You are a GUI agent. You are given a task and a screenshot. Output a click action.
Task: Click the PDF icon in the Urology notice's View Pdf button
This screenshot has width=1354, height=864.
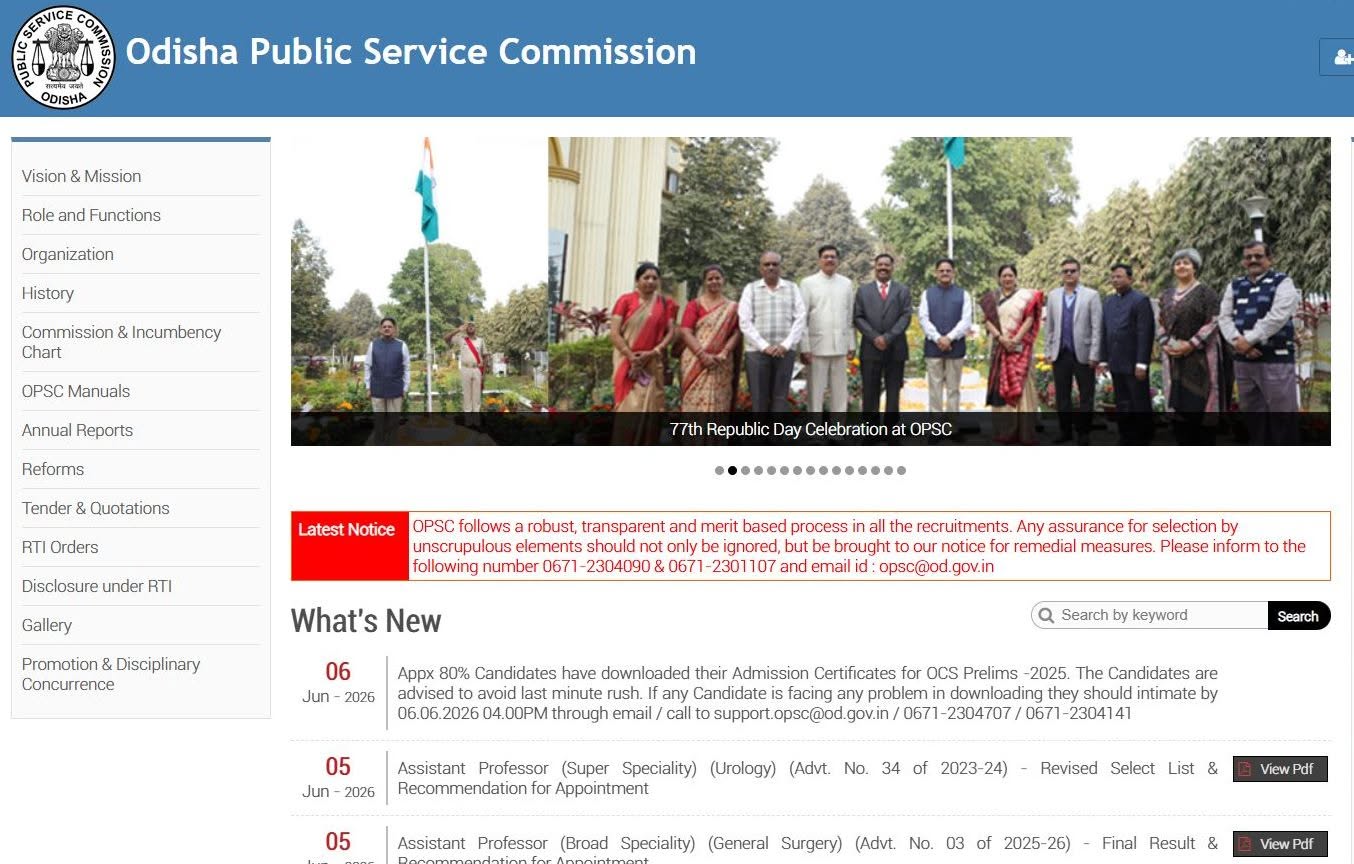pyautogui.click(x=1245, y=769)
